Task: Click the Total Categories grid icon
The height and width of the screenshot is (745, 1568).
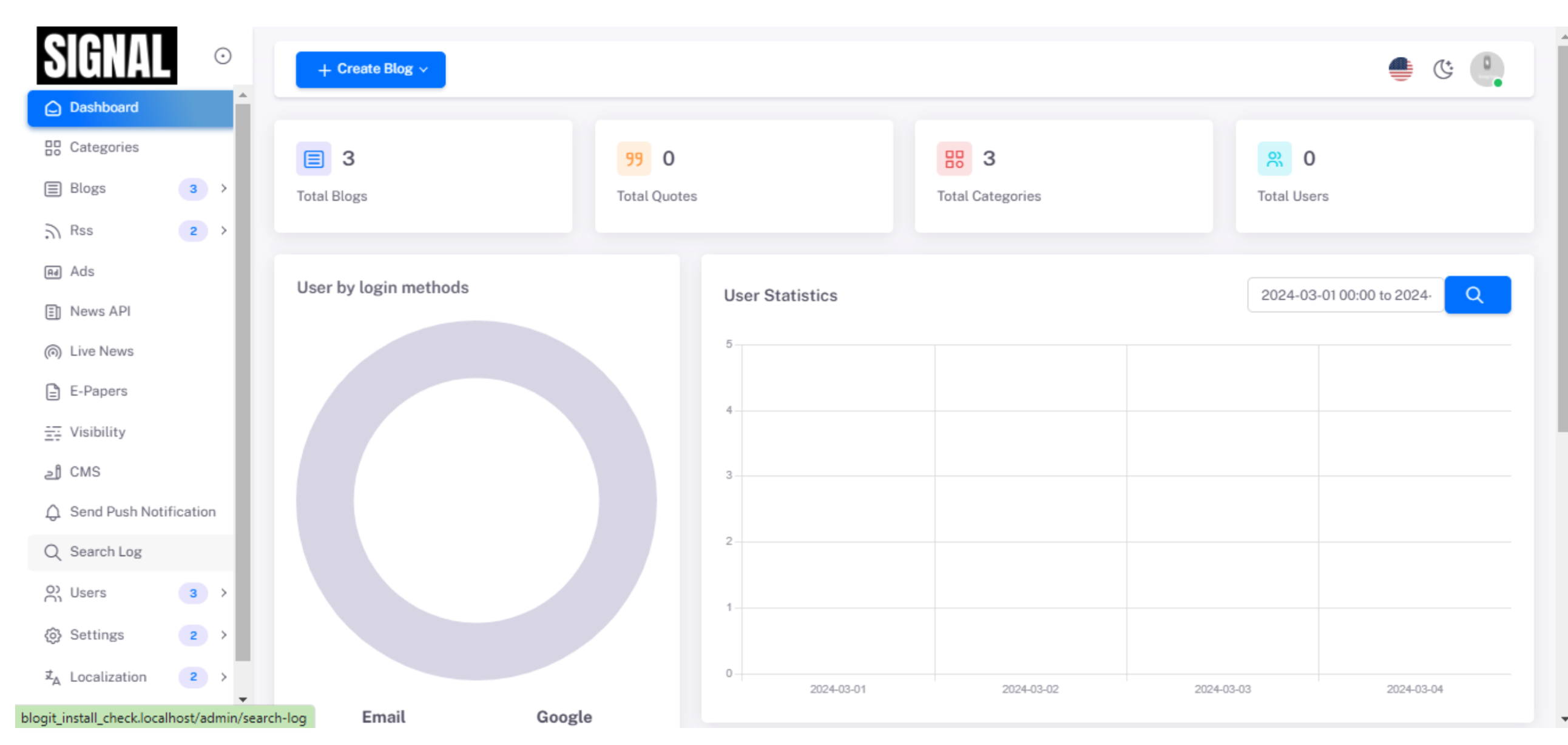Action: pos(954,159)
